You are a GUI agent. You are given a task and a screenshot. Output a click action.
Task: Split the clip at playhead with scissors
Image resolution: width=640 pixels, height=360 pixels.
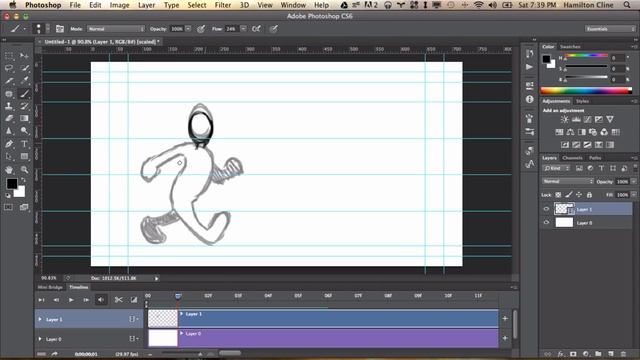[x=118, y=300]
